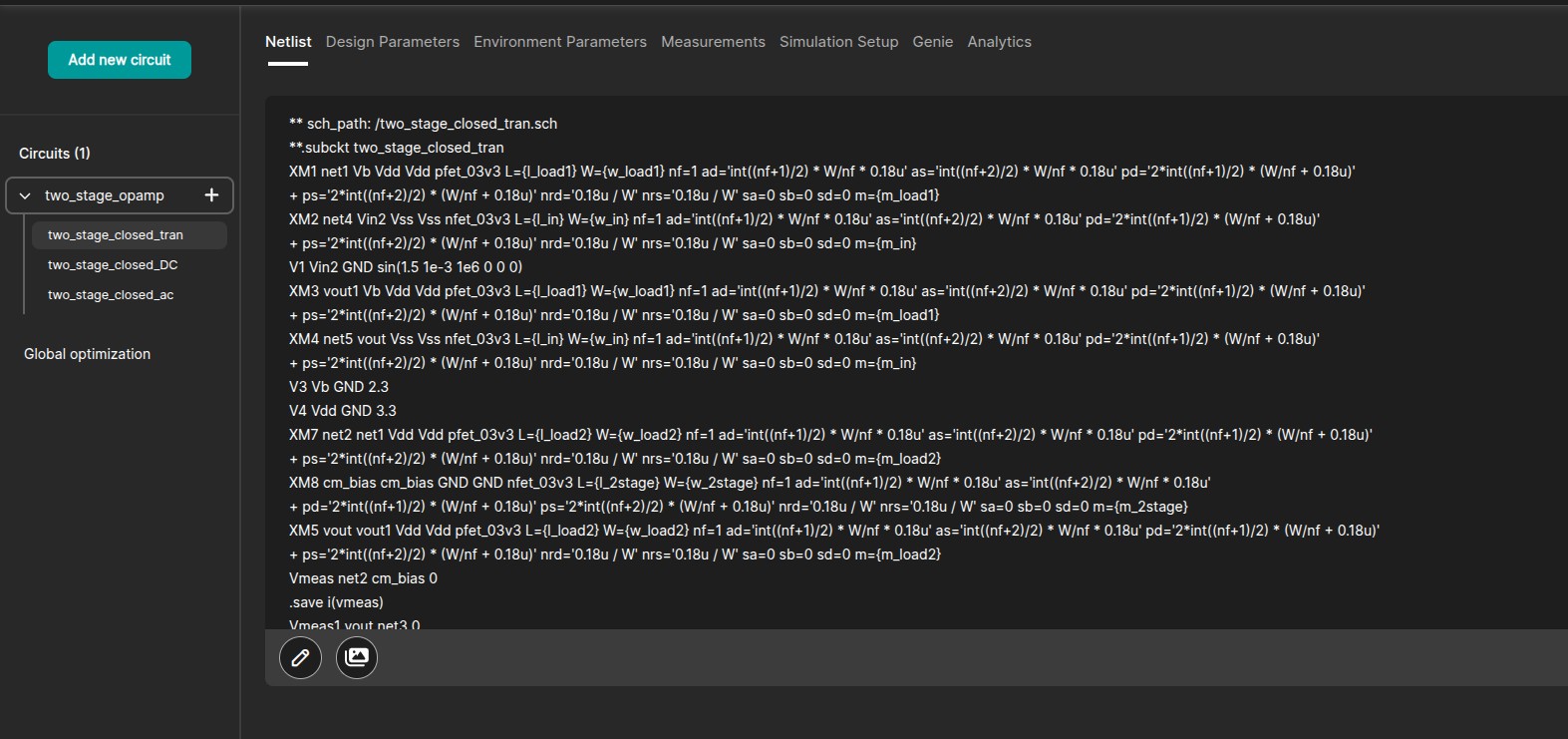Screen dimensions: 1568x739
Task: Click the plus icon beside two_stage_opamp
Action: (x=211, y=195)
